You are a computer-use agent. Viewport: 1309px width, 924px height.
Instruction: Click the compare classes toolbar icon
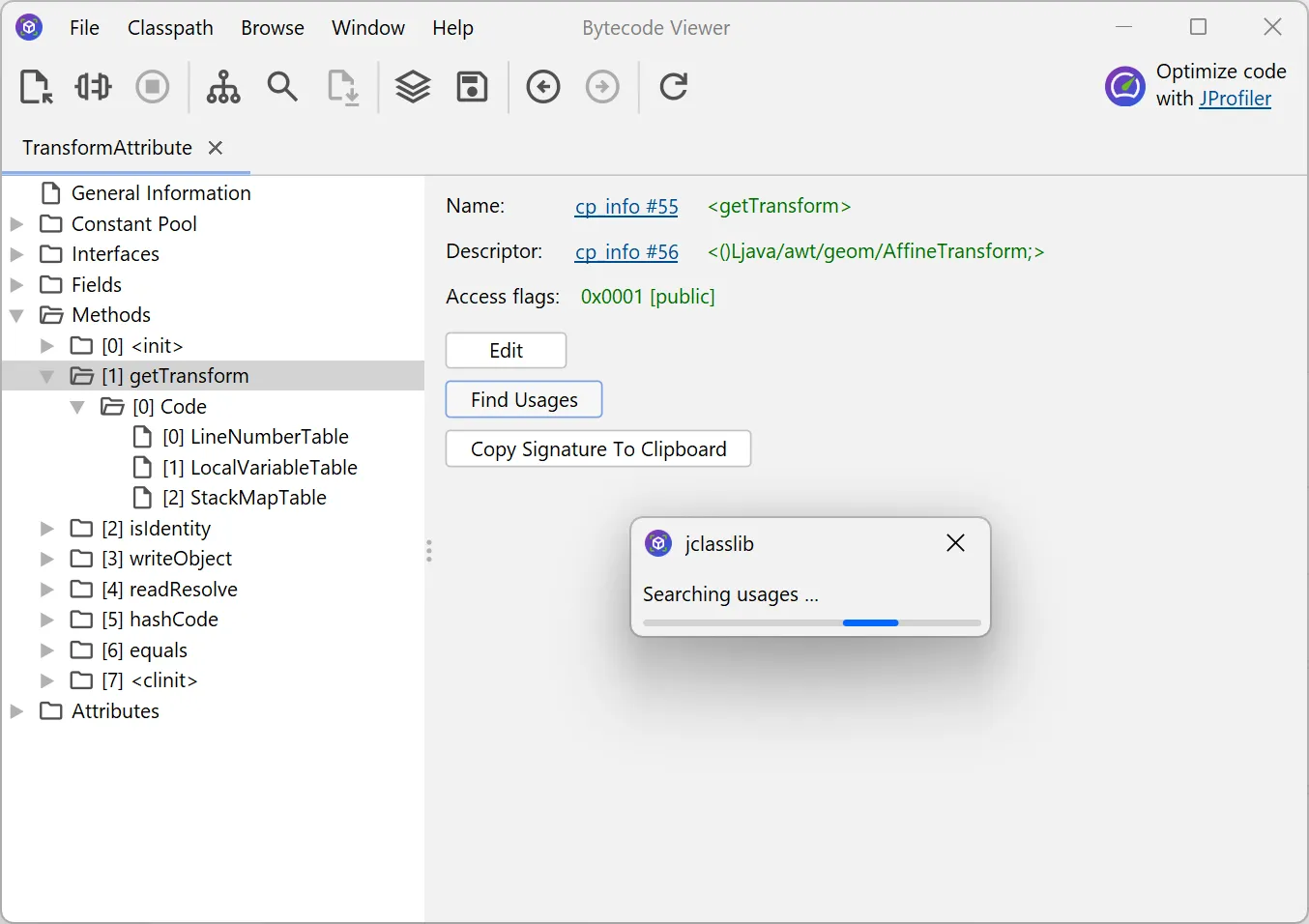click(94, 87)
